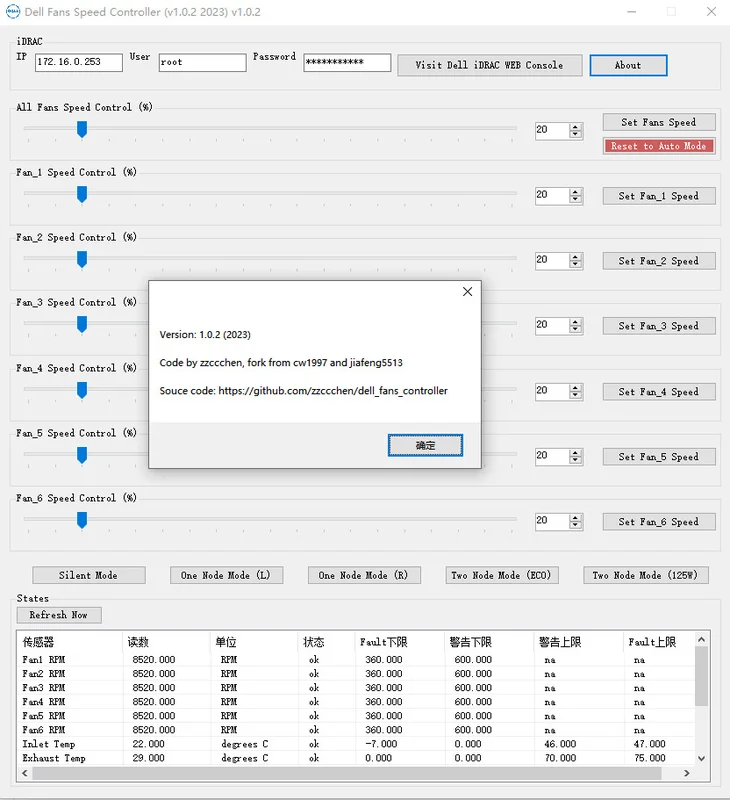Focus the Password input field

click(347, 62)
